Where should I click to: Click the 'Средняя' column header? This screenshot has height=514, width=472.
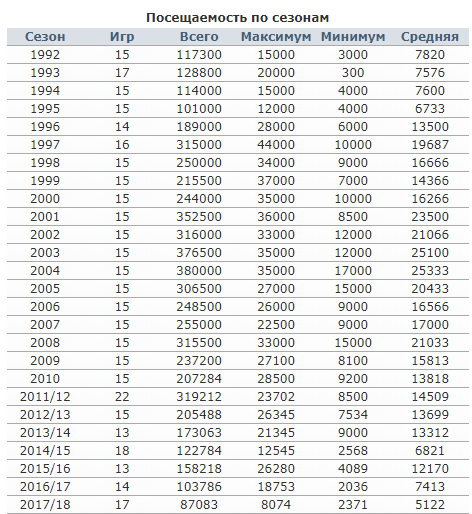coord(430,37)
